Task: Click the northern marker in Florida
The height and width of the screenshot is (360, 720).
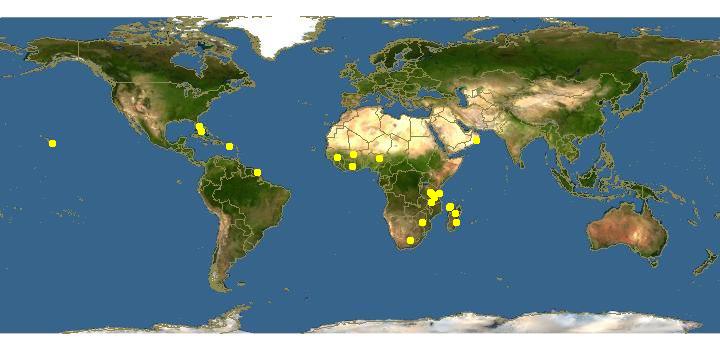Action: (x=199, y=126)
